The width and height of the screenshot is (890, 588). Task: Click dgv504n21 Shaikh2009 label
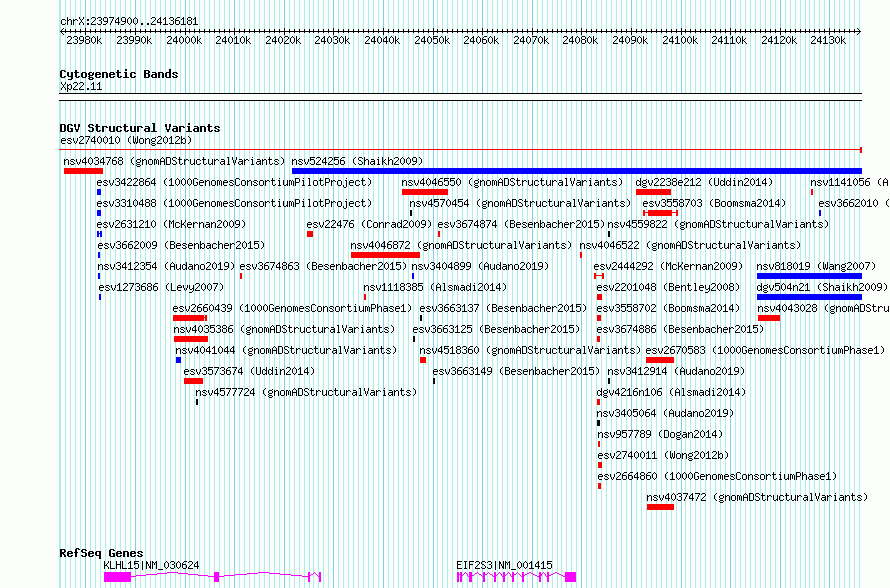822,287
